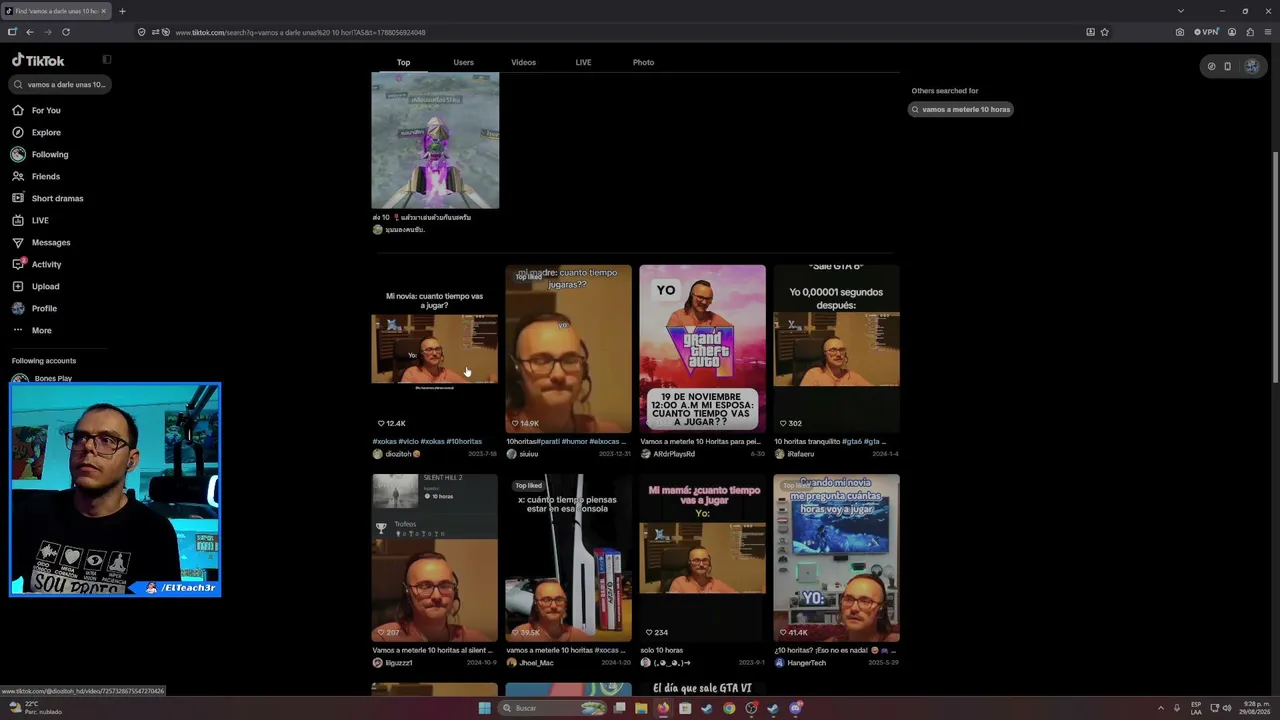1280x720 pixels.
Task: Open video 'mi madre: cuanto tiempo jugaras??'
Action: [568, 348]
